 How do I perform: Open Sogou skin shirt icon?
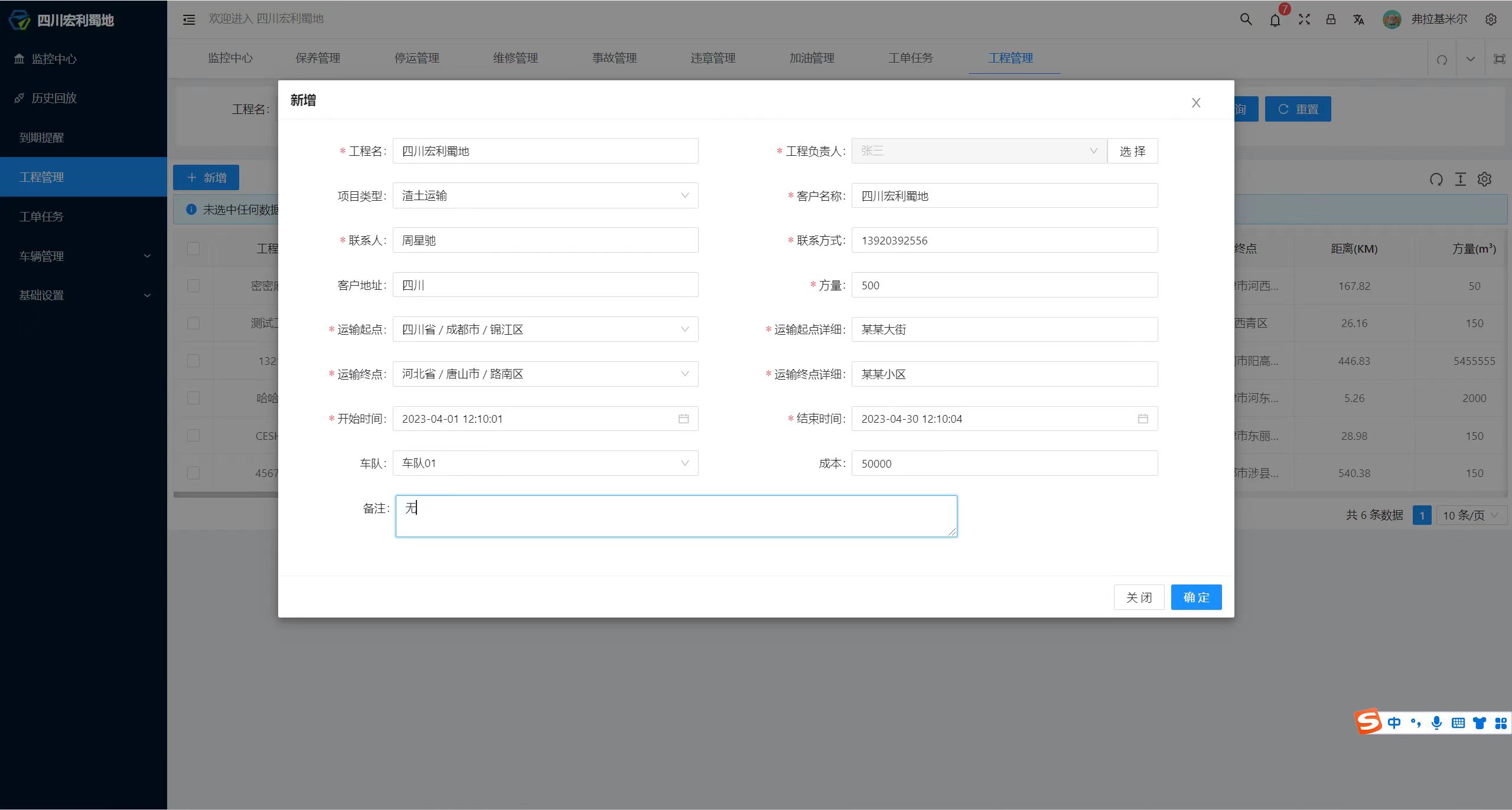(1479, 723)
